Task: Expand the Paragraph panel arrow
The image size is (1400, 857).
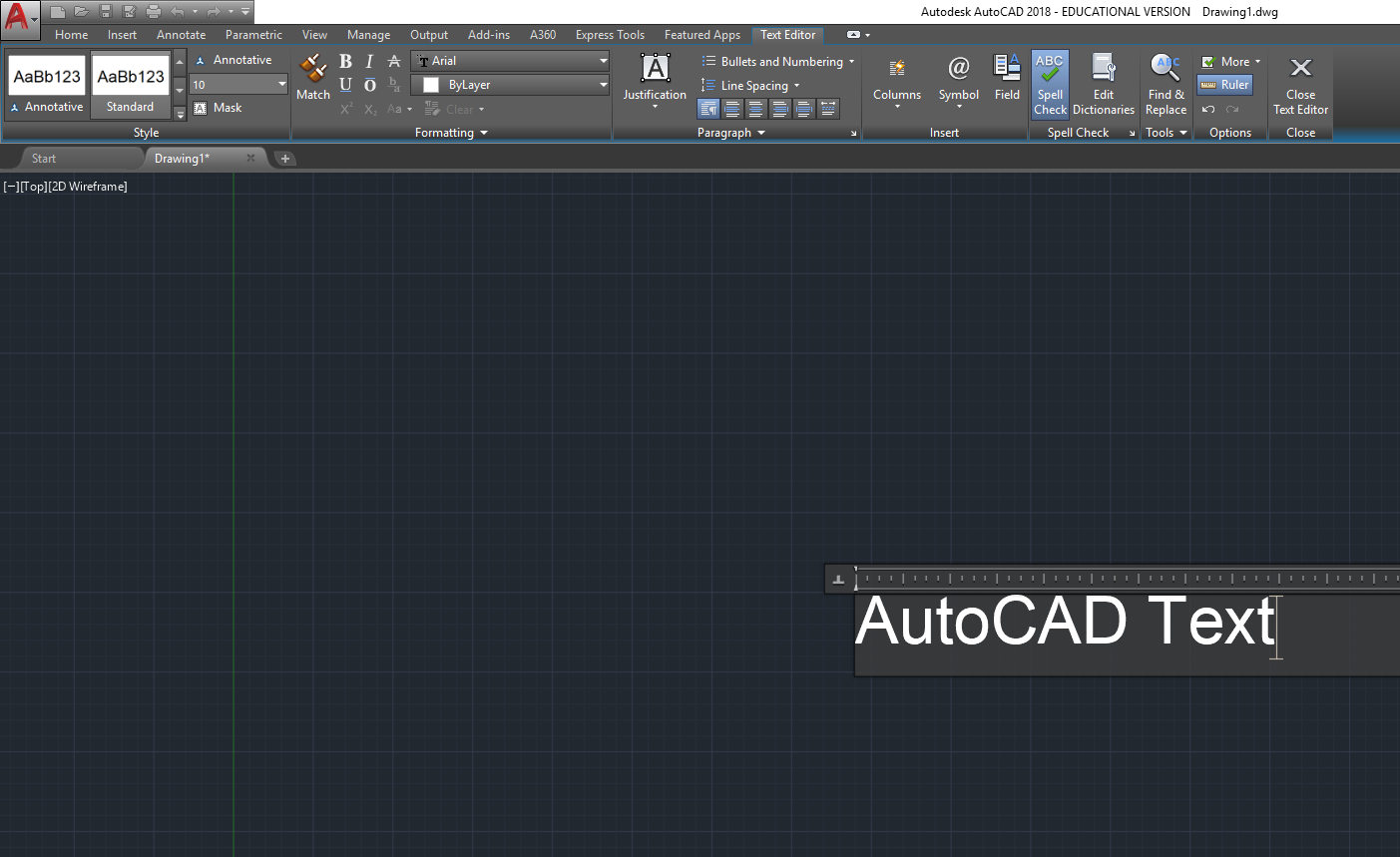Action: tap(761, 133)
